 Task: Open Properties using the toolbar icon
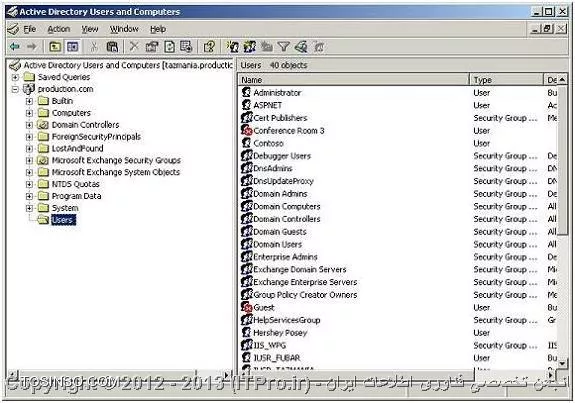(151, 47)
